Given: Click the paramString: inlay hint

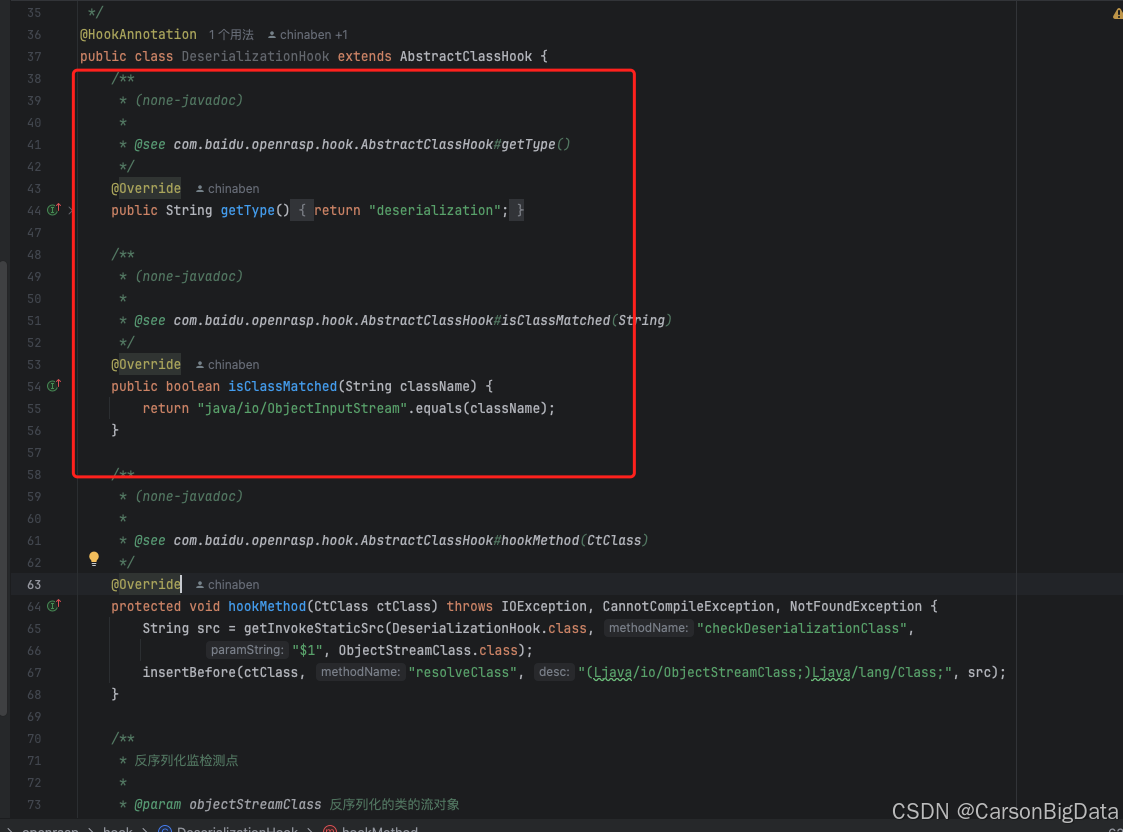Looking at the screenshot, I should pyautogui.click(x=247, y=650).
